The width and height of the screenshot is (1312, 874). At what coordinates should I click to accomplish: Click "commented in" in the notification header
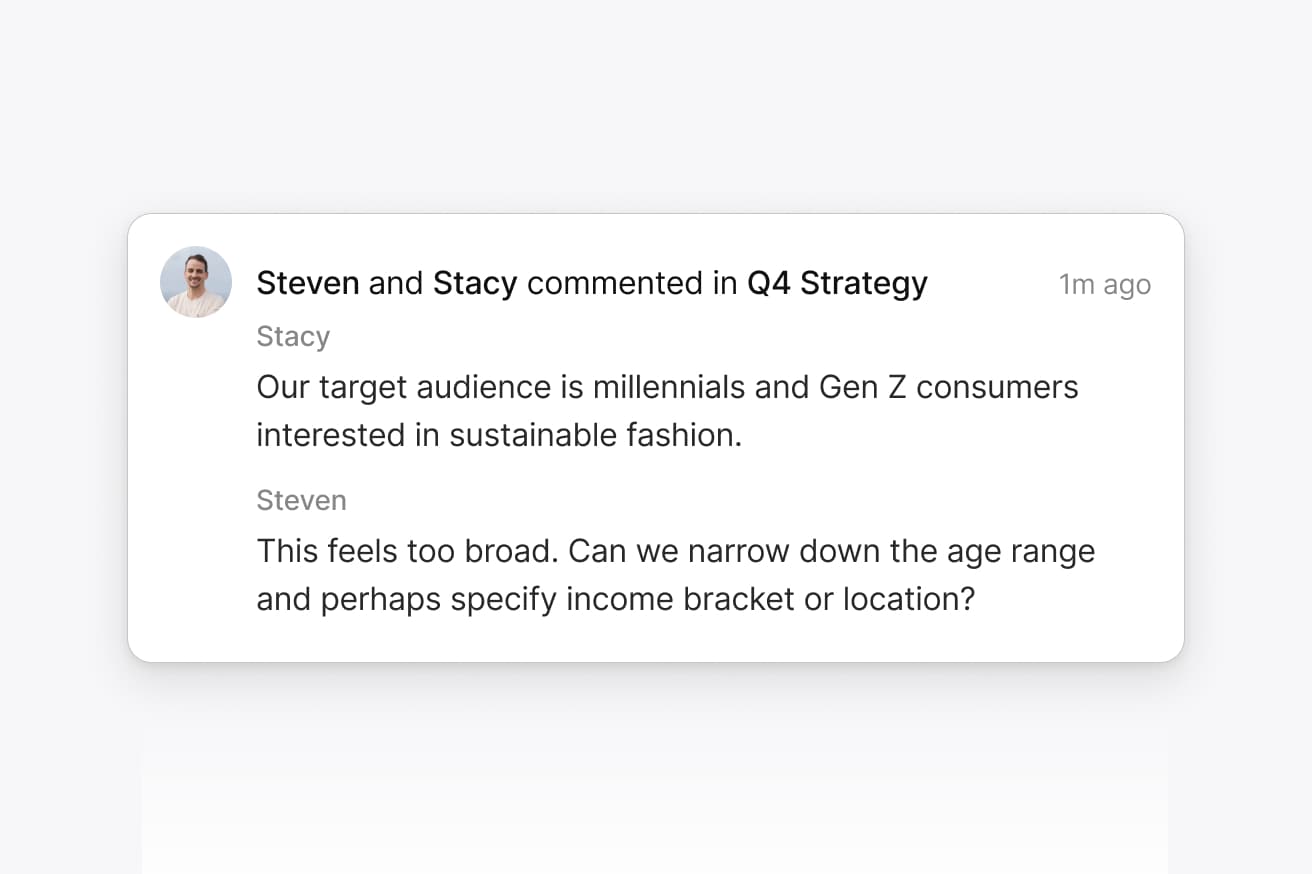[632, 284]
